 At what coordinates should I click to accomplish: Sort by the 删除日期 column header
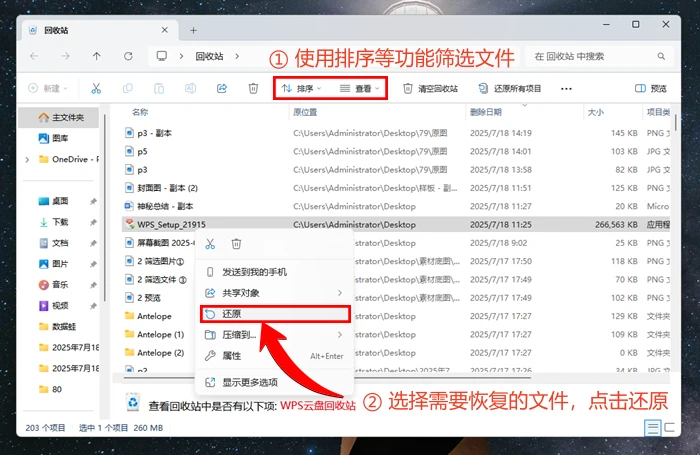[x=486, y=112]
